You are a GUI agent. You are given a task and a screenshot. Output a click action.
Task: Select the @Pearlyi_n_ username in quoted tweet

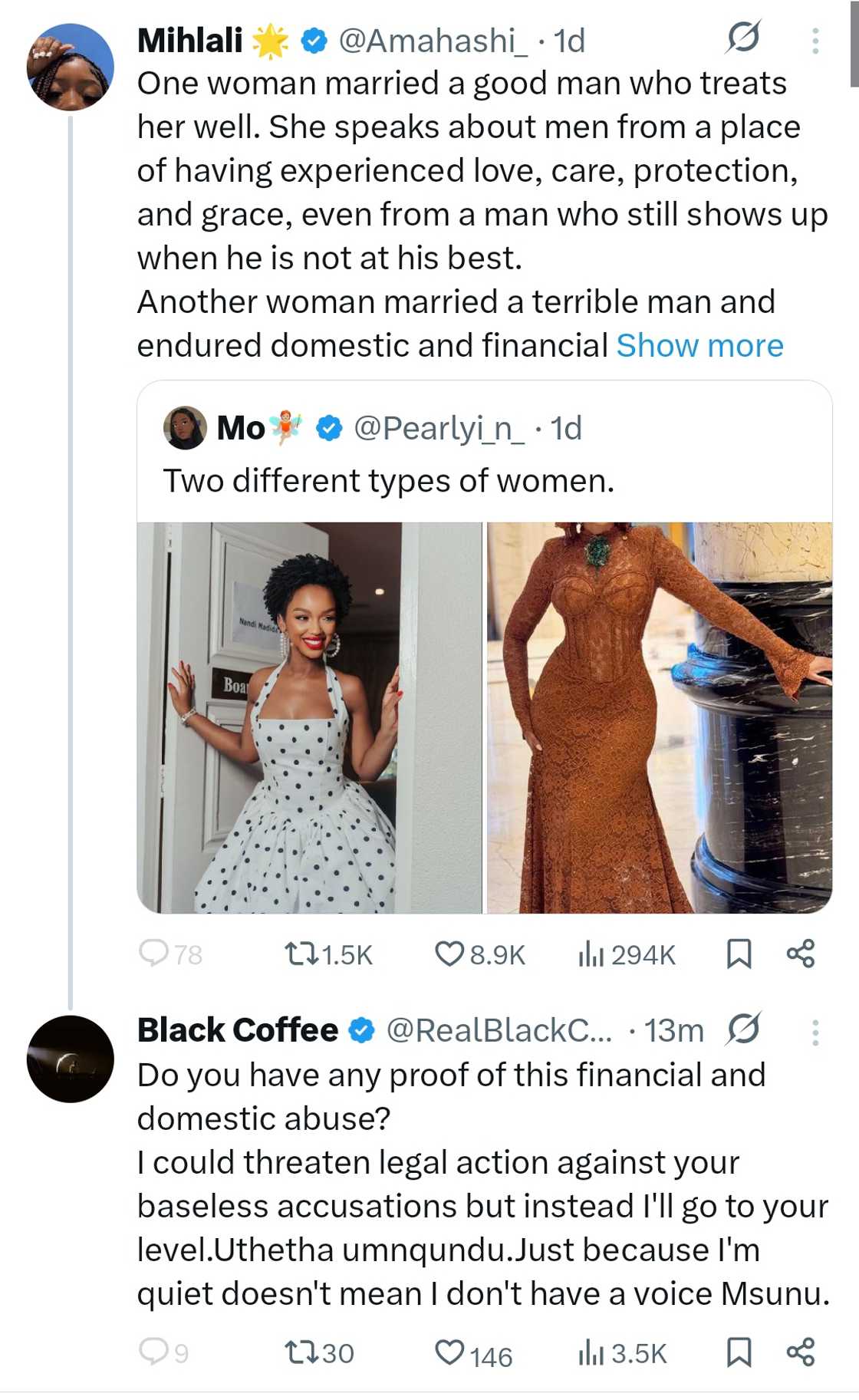pyautogui.click(x=443, y=430)
